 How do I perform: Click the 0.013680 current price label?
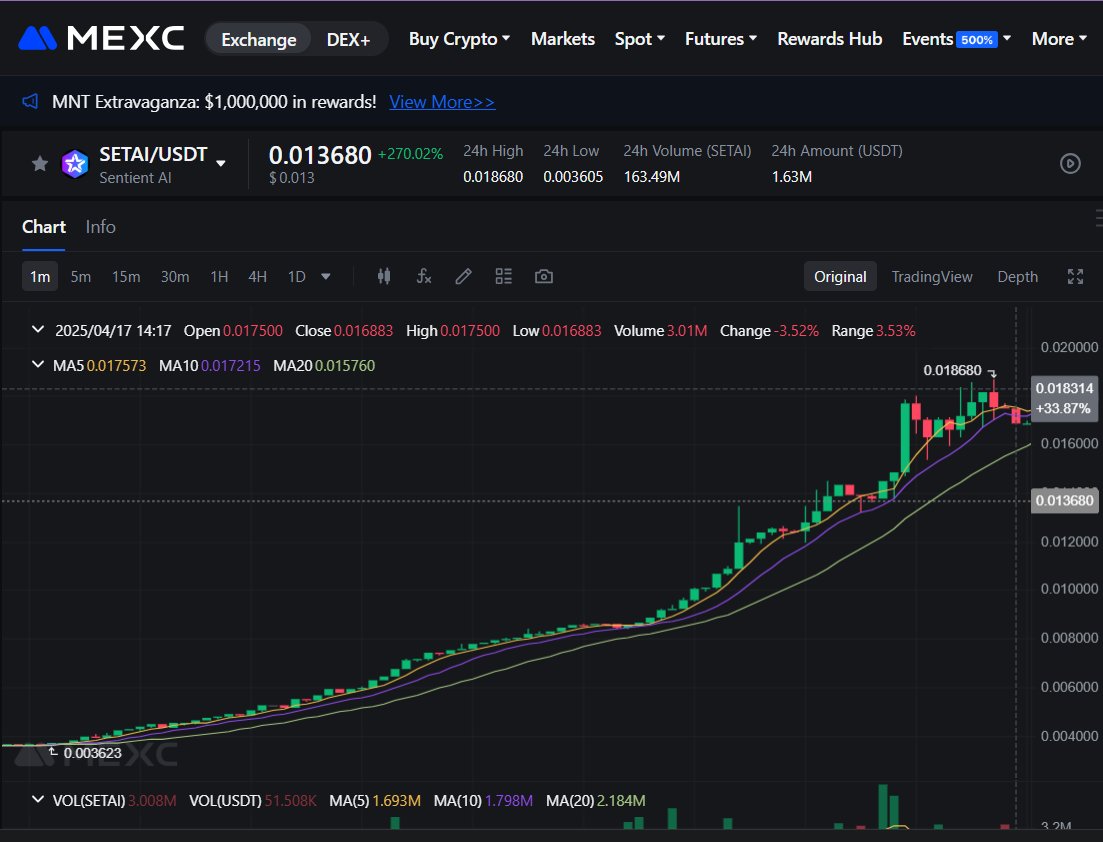pyautogui.click(x=1064, y=500)
